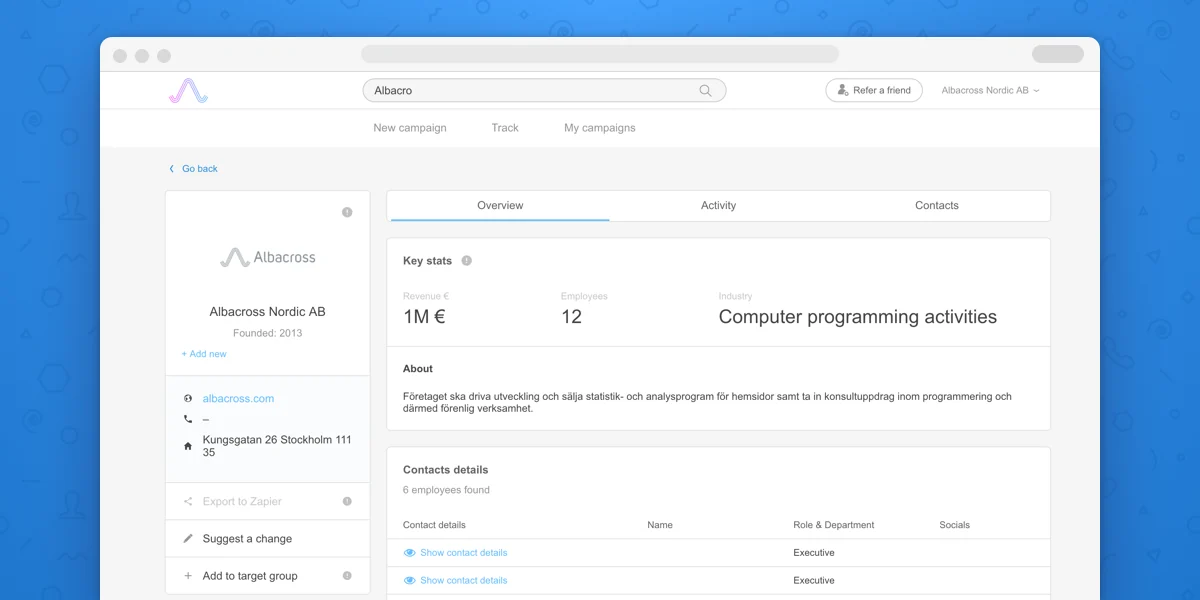Image resolution: width=1200 pixels, height=600 pixels.
Task: Click the plus icon by Add to target group
Action: coord(188,576)
